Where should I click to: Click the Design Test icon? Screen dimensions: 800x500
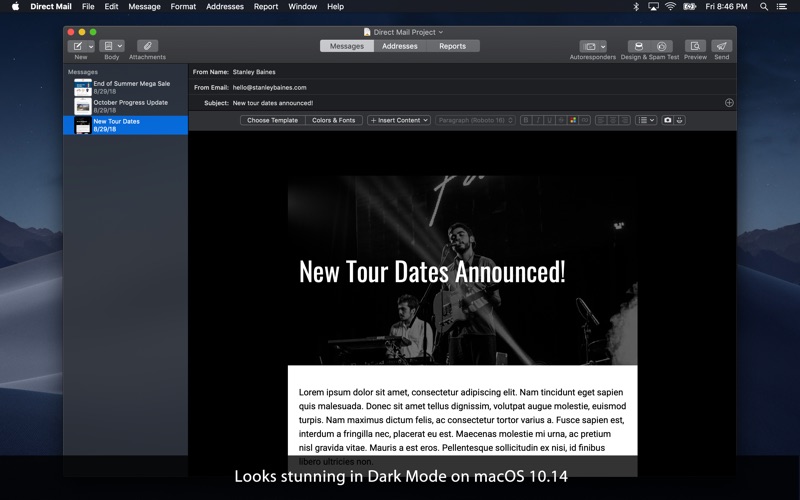(638, 46)
